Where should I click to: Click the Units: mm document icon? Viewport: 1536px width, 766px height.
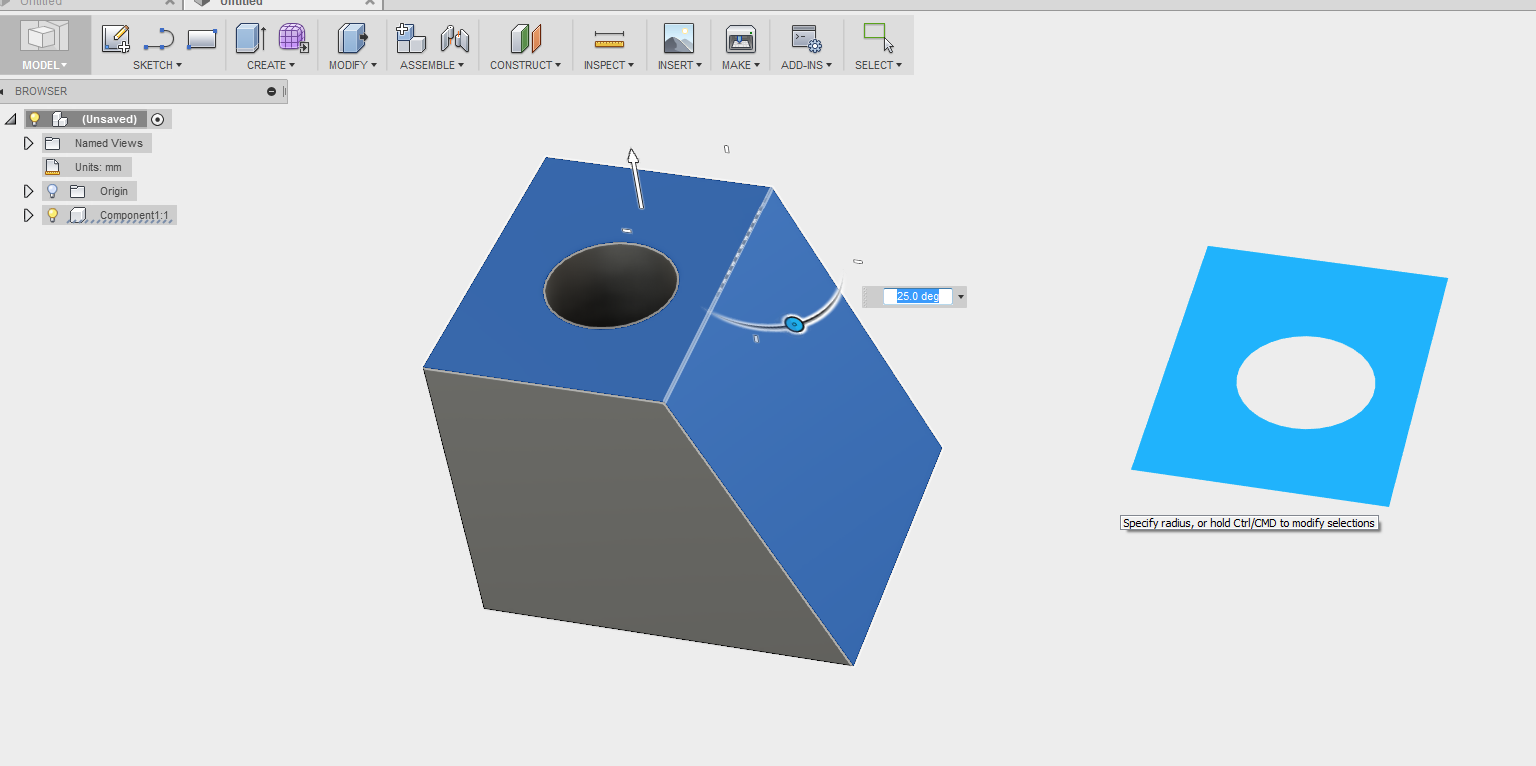(x=53, y=167)
